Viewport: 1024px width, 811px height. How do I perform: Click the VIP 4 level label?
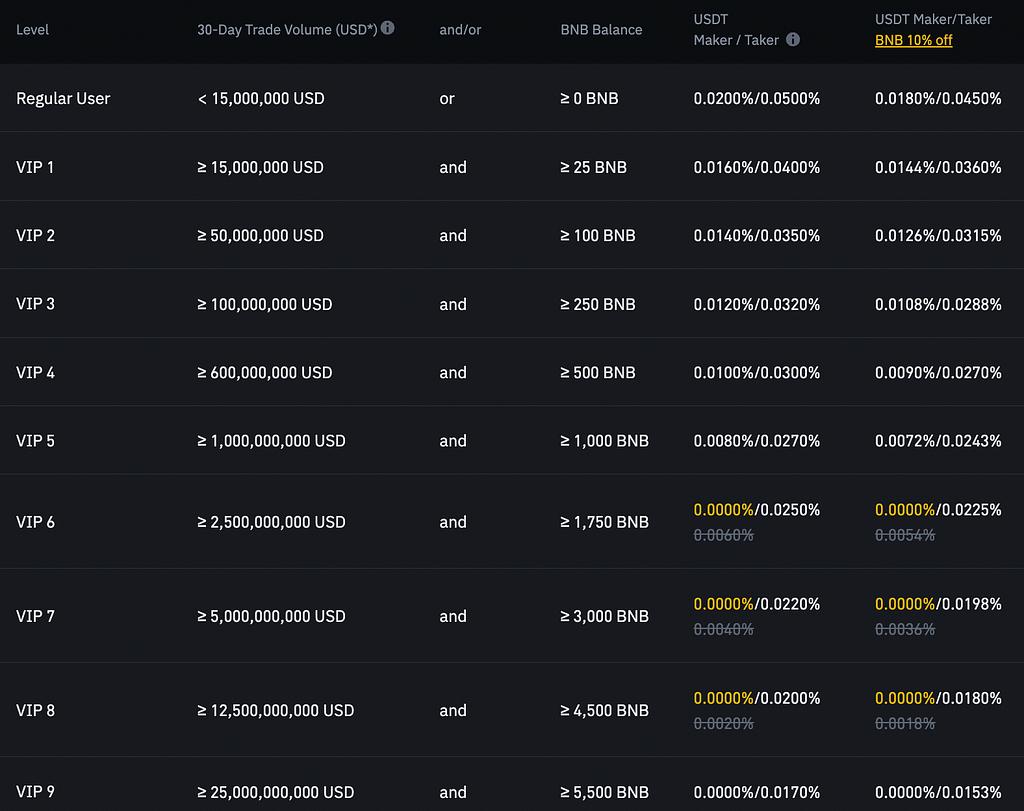coord(35,372)
